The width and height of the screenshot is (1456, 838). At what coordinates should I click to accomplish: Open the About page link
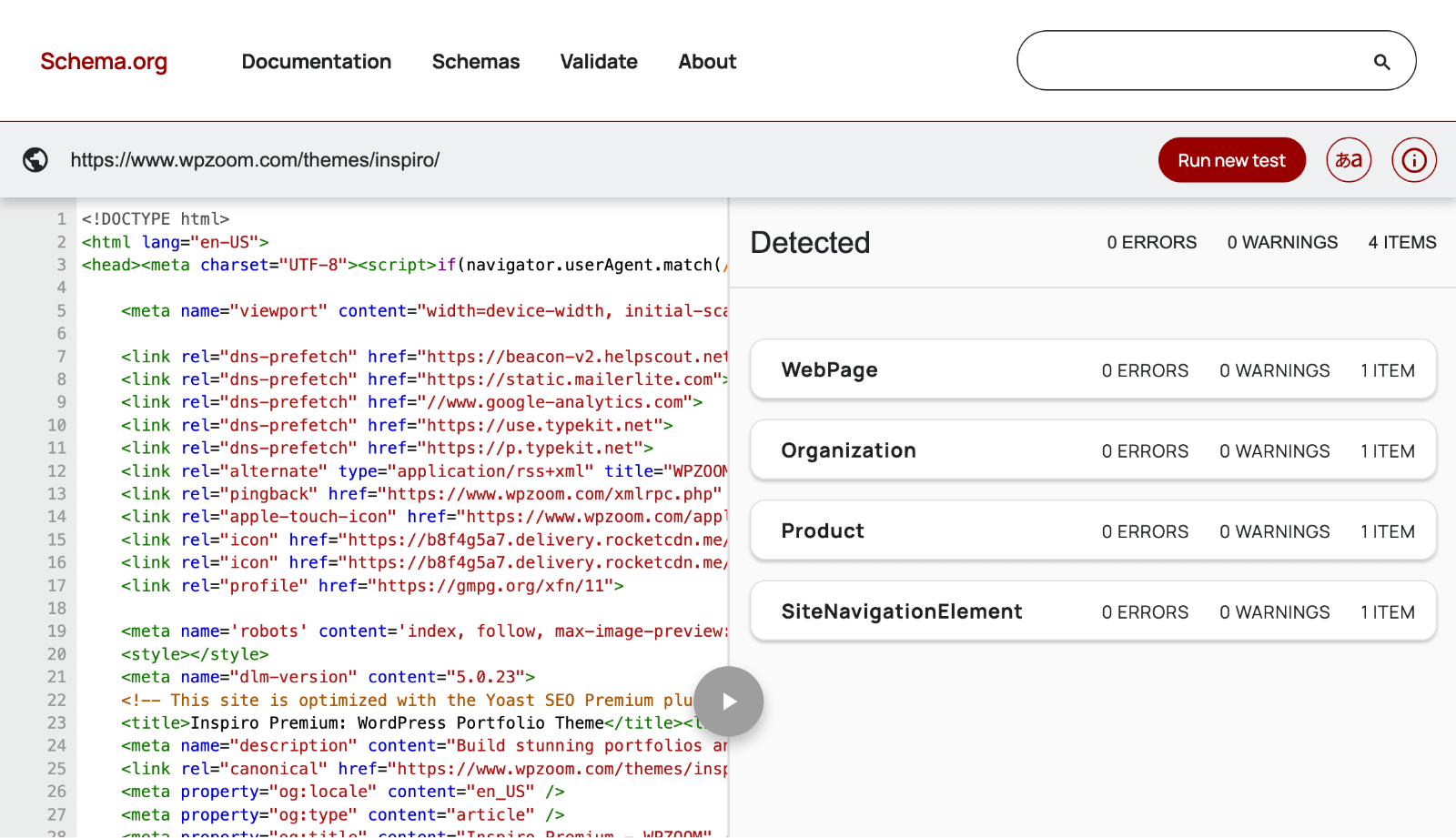coord(706,61)
